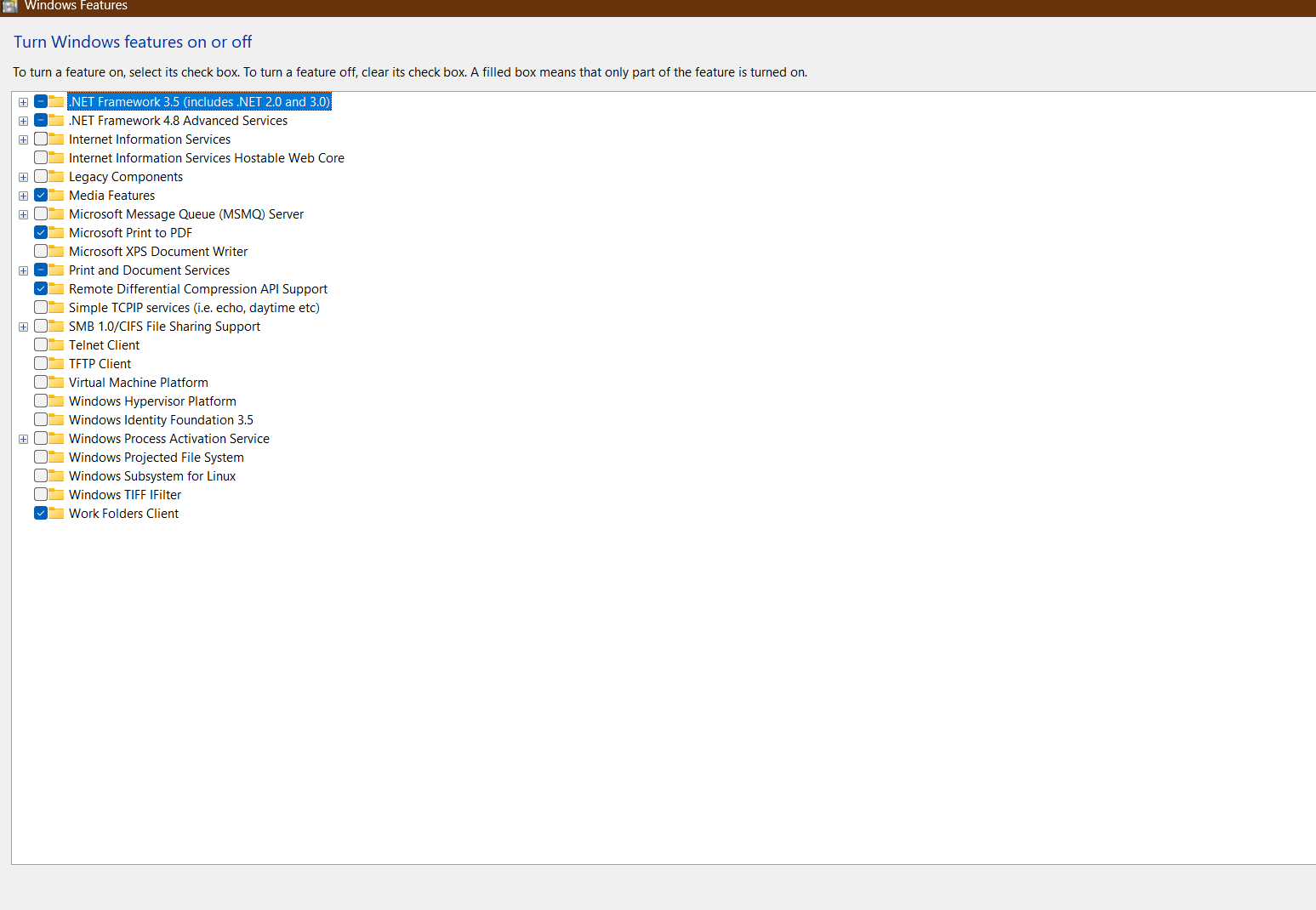
Task: Expand Windows Process Activation Service node
Action: click(x=24, y=439)
